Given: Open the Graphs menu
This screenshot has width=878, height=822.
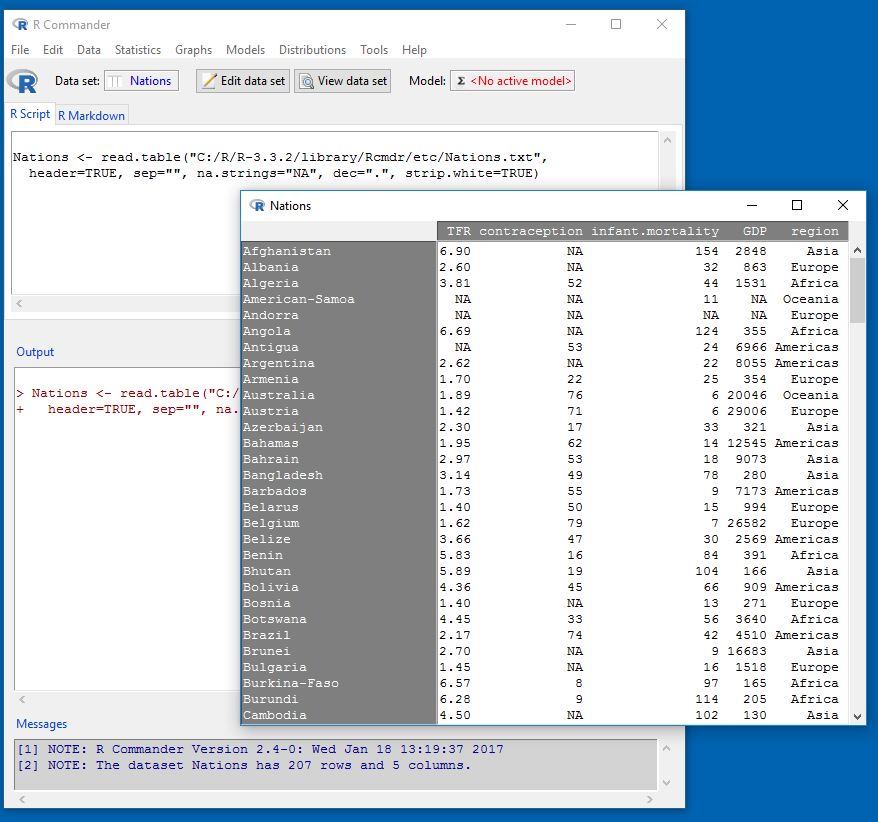Looking at the screenshot, I should click(x=193, y=50).
